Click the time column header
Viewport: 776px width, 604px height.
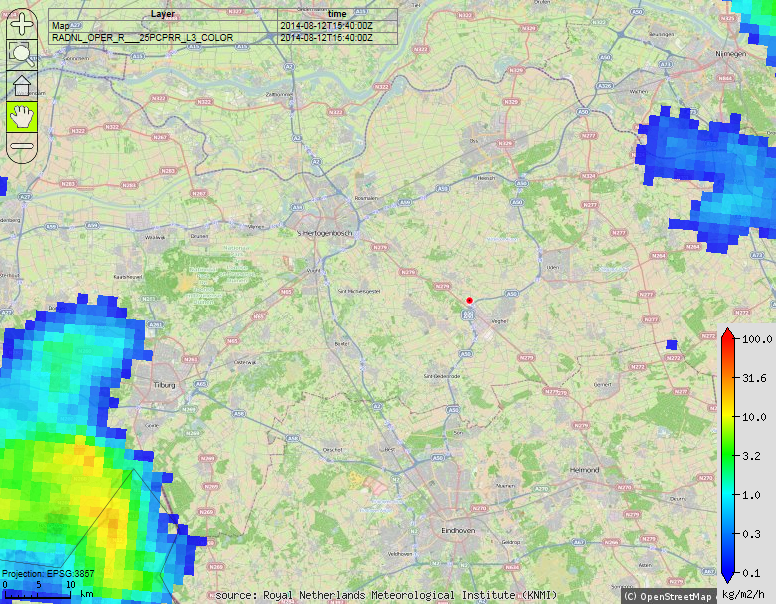pos(337,13)
